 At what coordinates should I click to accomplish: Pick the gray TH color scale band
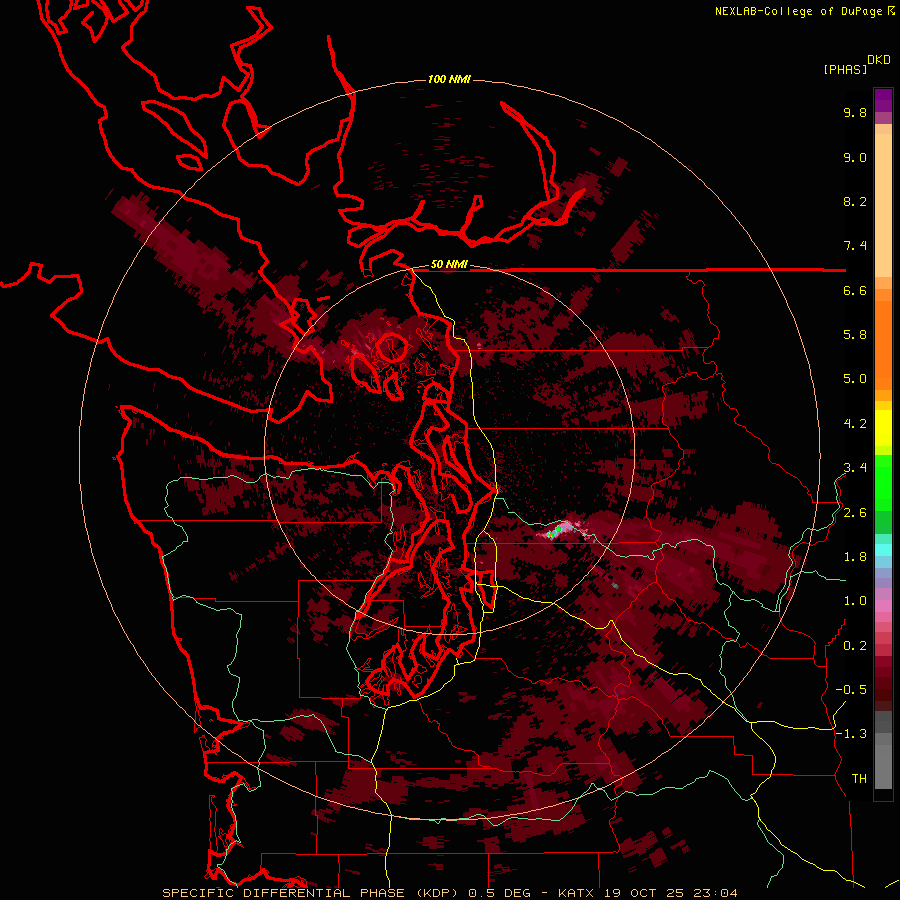pos(883,769)
